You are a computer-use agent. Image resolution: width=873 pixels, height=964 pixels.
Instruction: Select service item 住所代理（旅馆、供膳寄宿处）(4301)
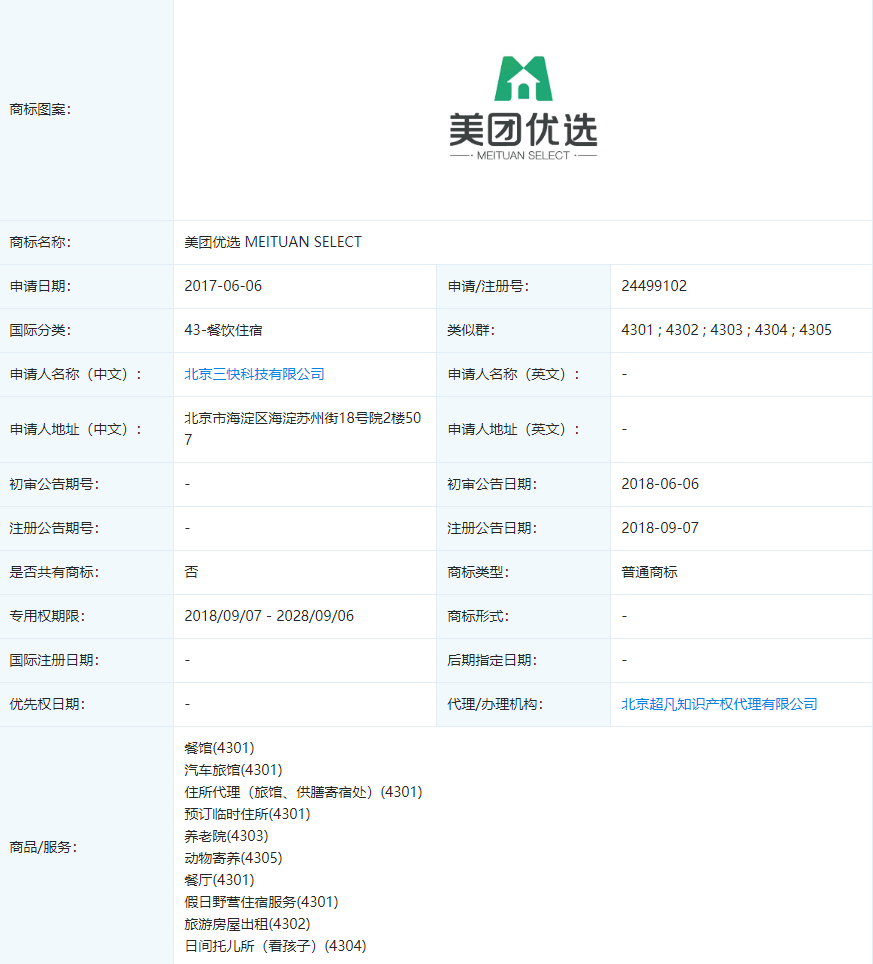click(303, 792)
